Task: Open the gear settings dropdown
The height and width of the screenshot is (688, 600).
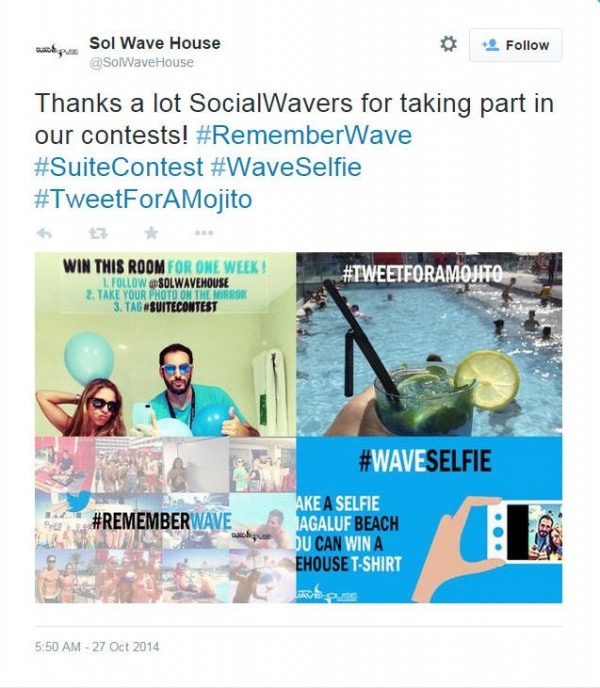Action: 448,44
